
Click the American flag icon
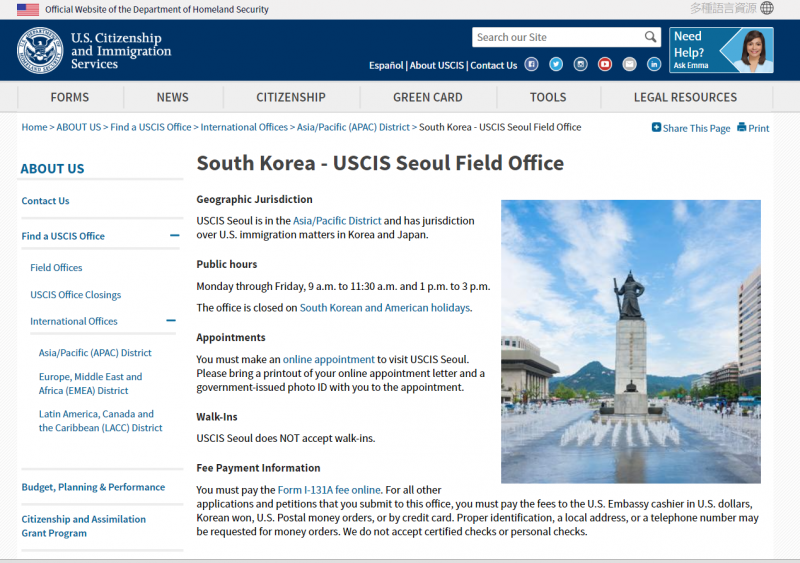(x=28, y=9)
